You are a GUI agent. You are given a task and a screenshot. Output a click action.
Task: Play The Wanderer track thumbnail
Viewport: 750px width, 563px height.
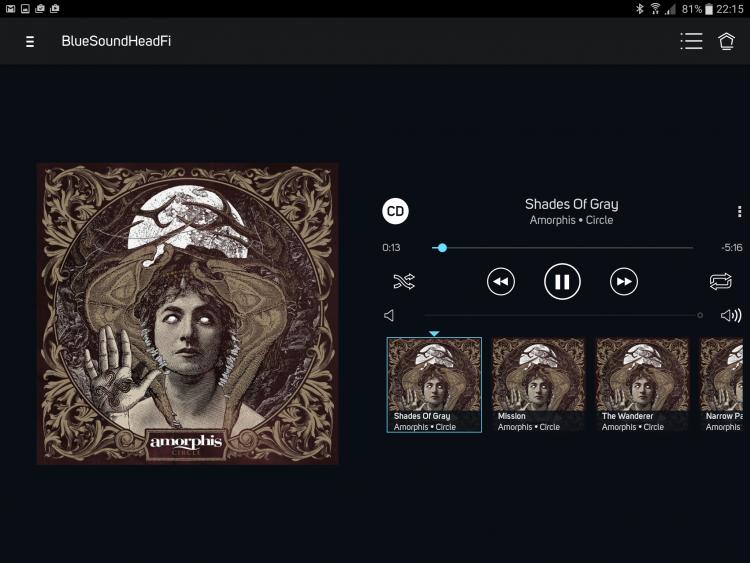(642, 385)
